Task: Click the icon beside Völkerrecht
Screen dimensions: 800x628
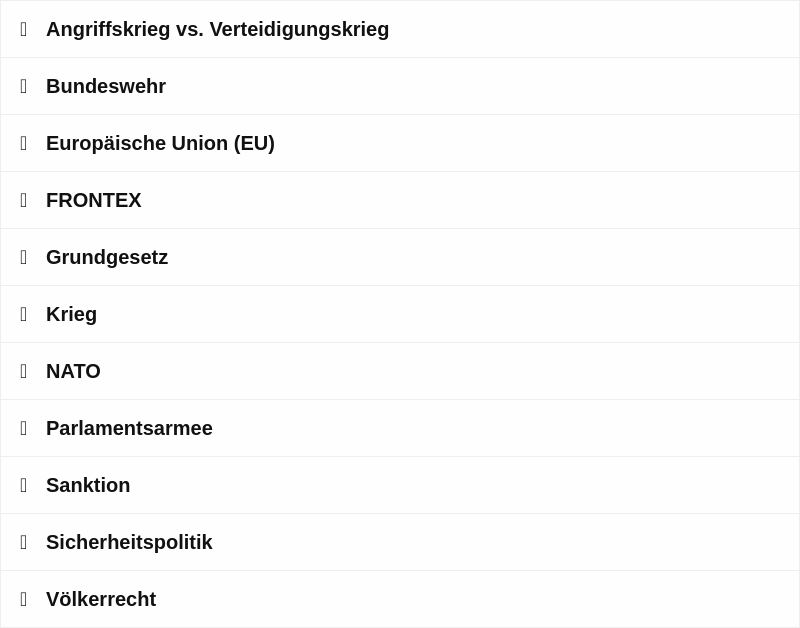Action: point(23,599)
